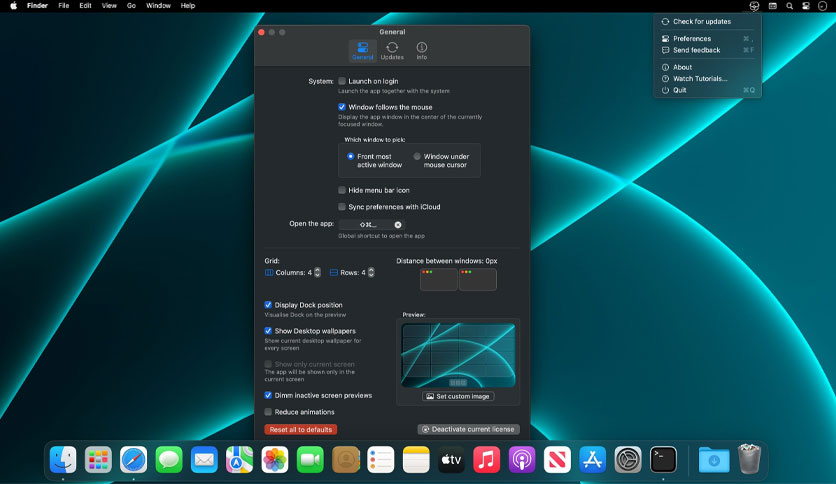Select Window under mouse cursor option
836x484 pixels.
[x=417, y=156]
